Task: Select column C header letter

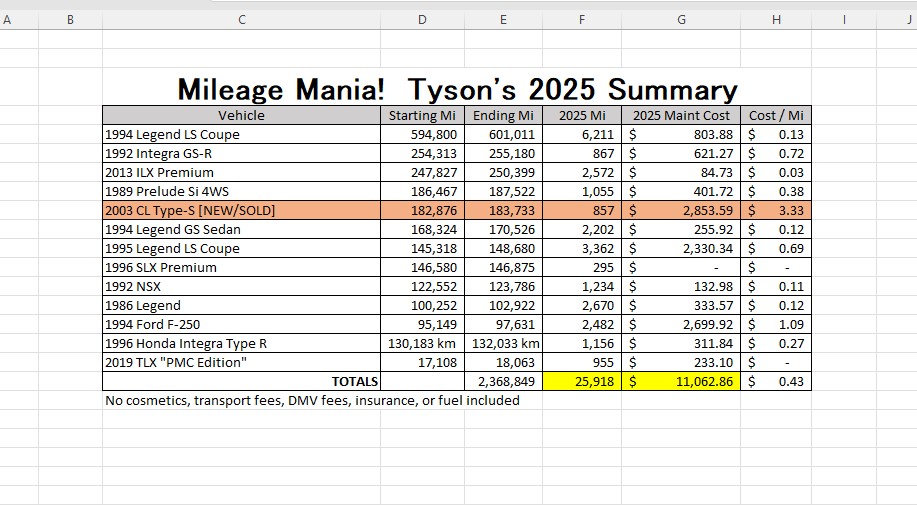Action: click(x=242, y=18)
